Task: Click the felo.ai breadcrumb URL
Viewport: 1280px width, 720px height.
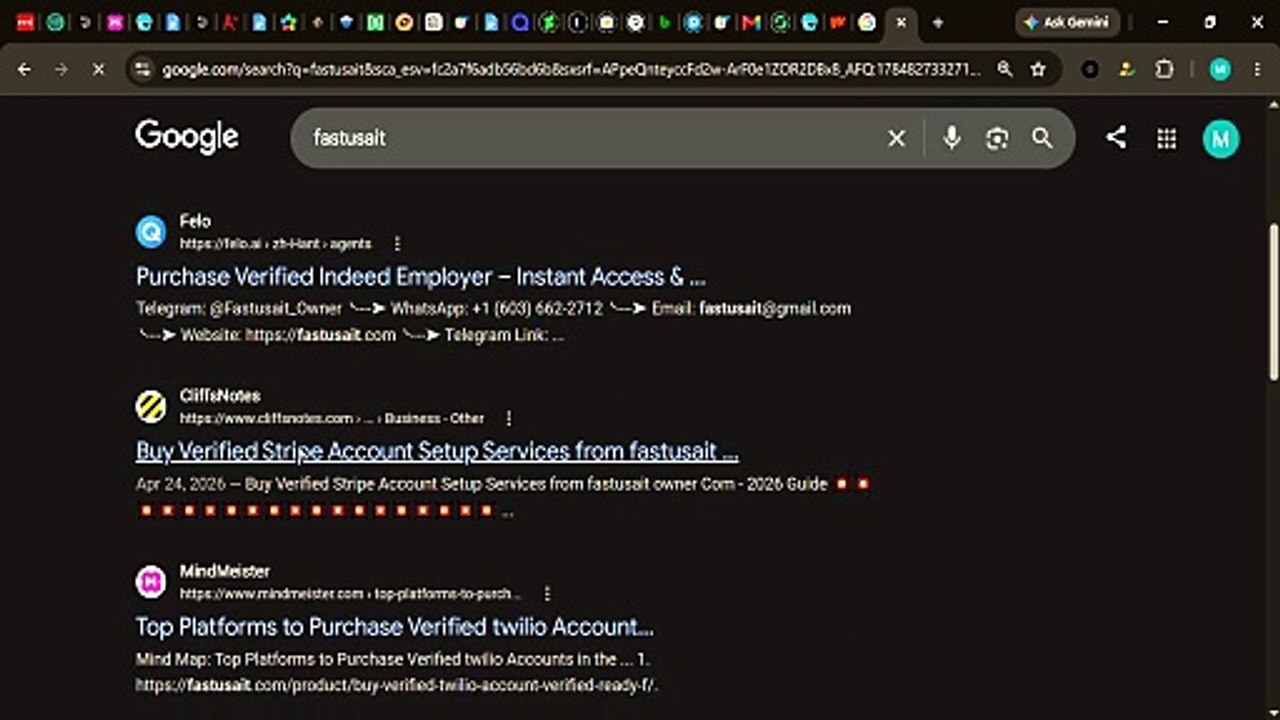Action: click(275, 244)
